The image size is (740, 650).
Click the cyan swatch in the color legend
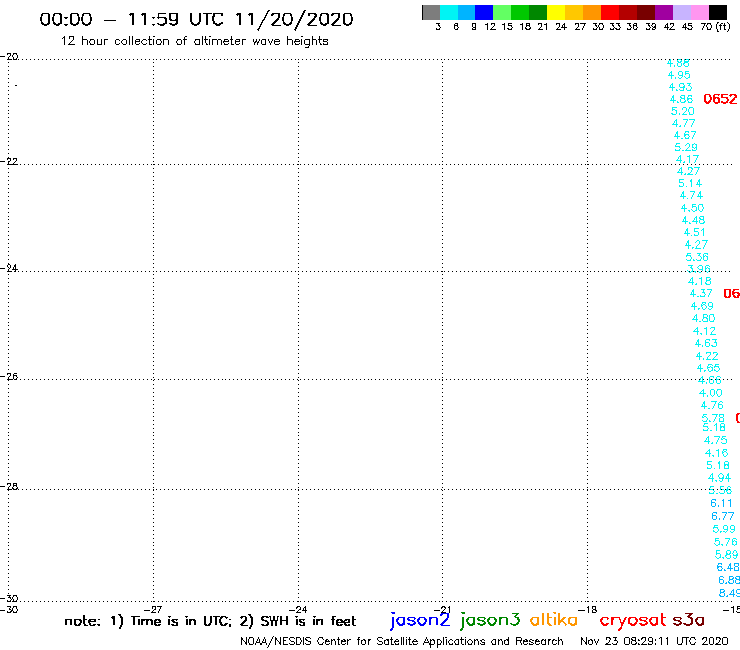point(448,12)
